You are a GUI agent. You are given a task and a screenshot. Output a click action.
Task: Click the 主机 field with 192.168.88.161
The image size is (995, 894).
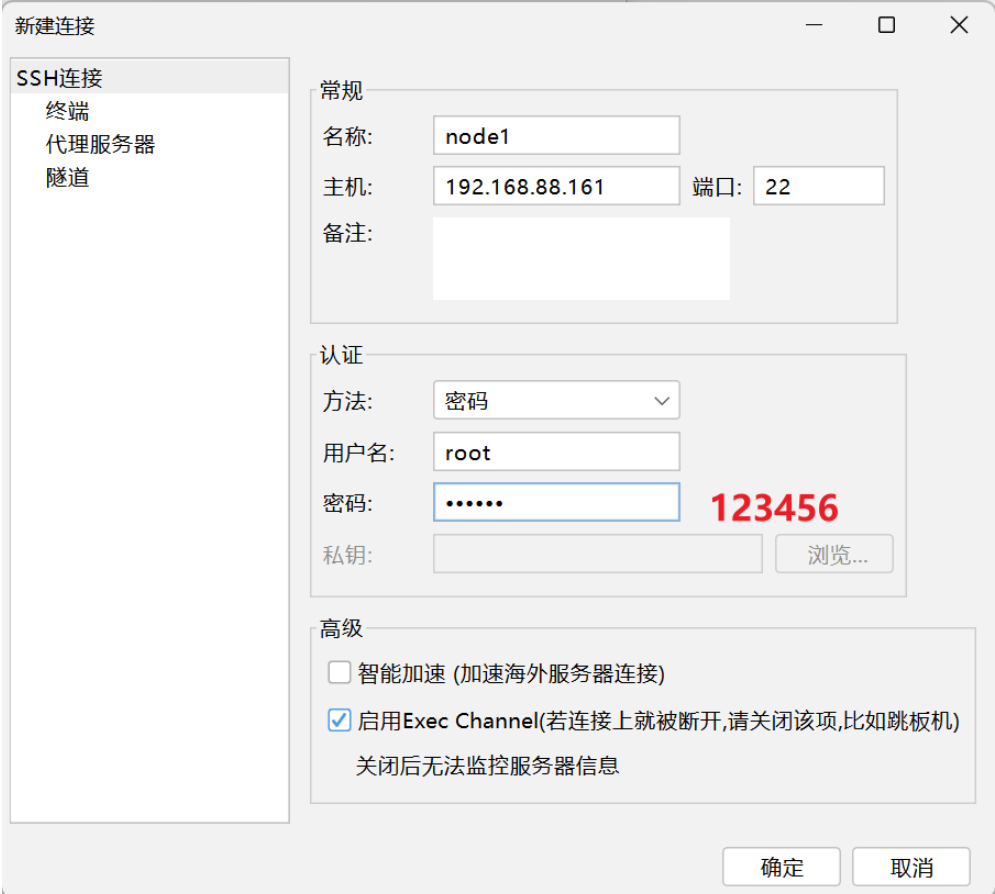(x=556, y=186)
